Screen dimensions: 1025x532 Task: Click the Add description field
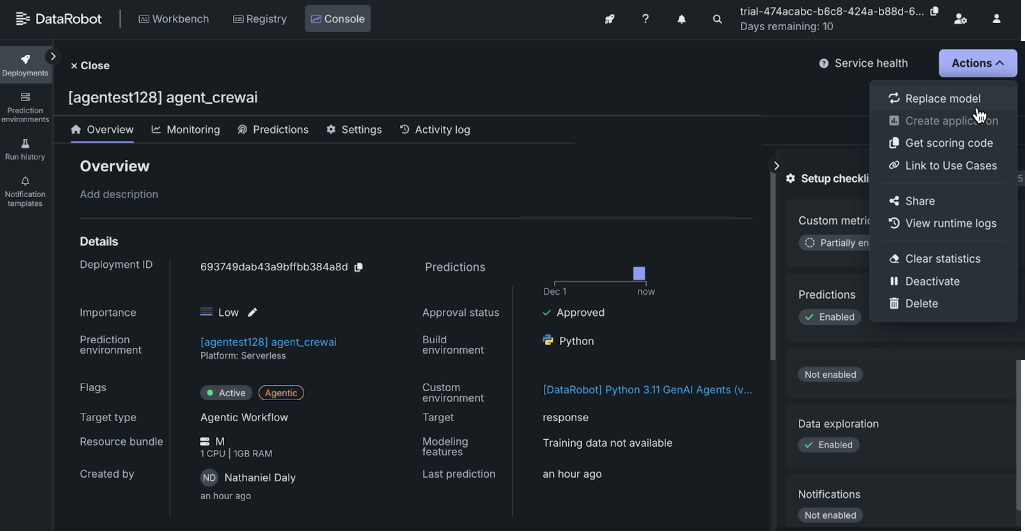click(x=119, y=195)
